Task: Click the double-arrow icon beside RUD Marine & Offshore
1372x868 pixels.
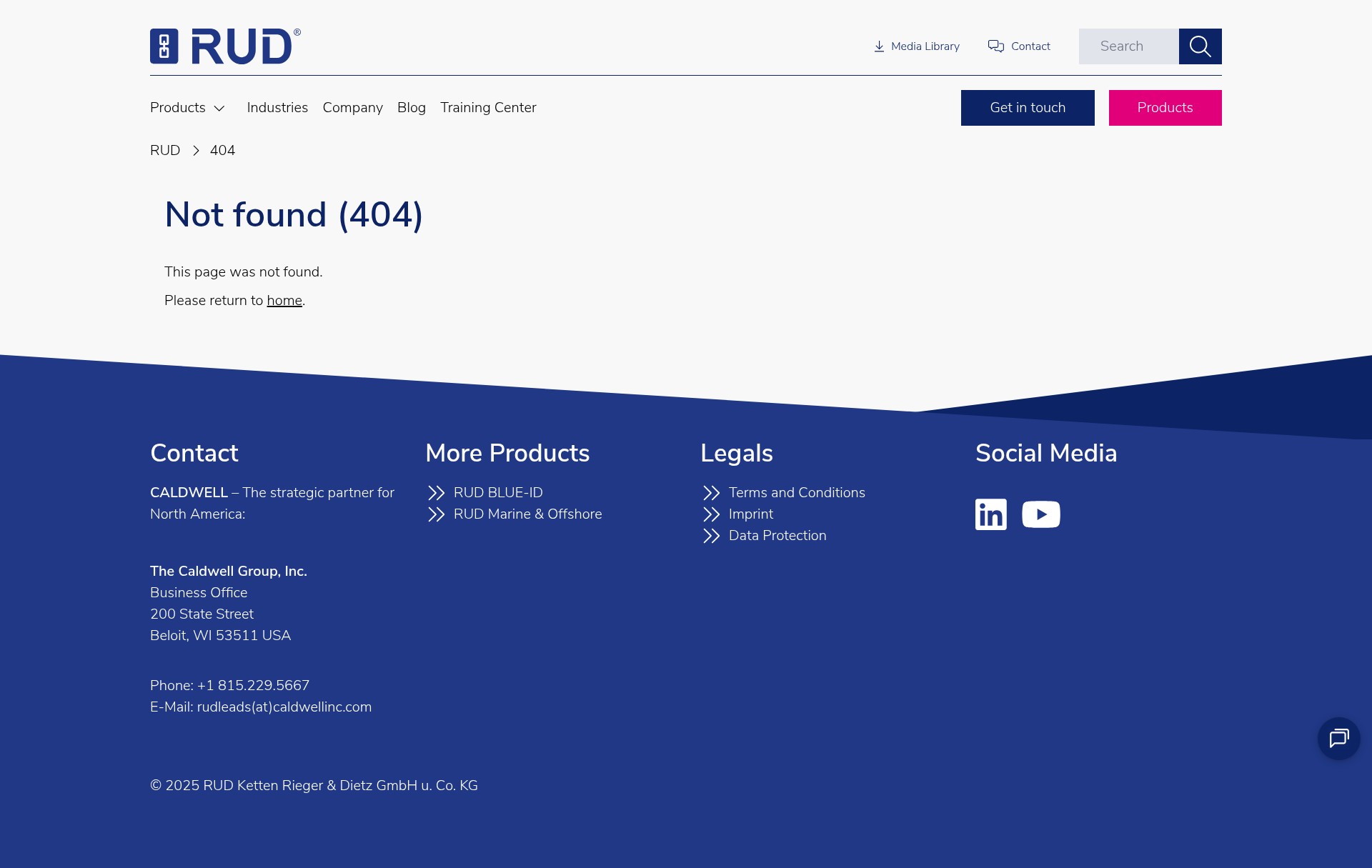Action: pos(436,514)
